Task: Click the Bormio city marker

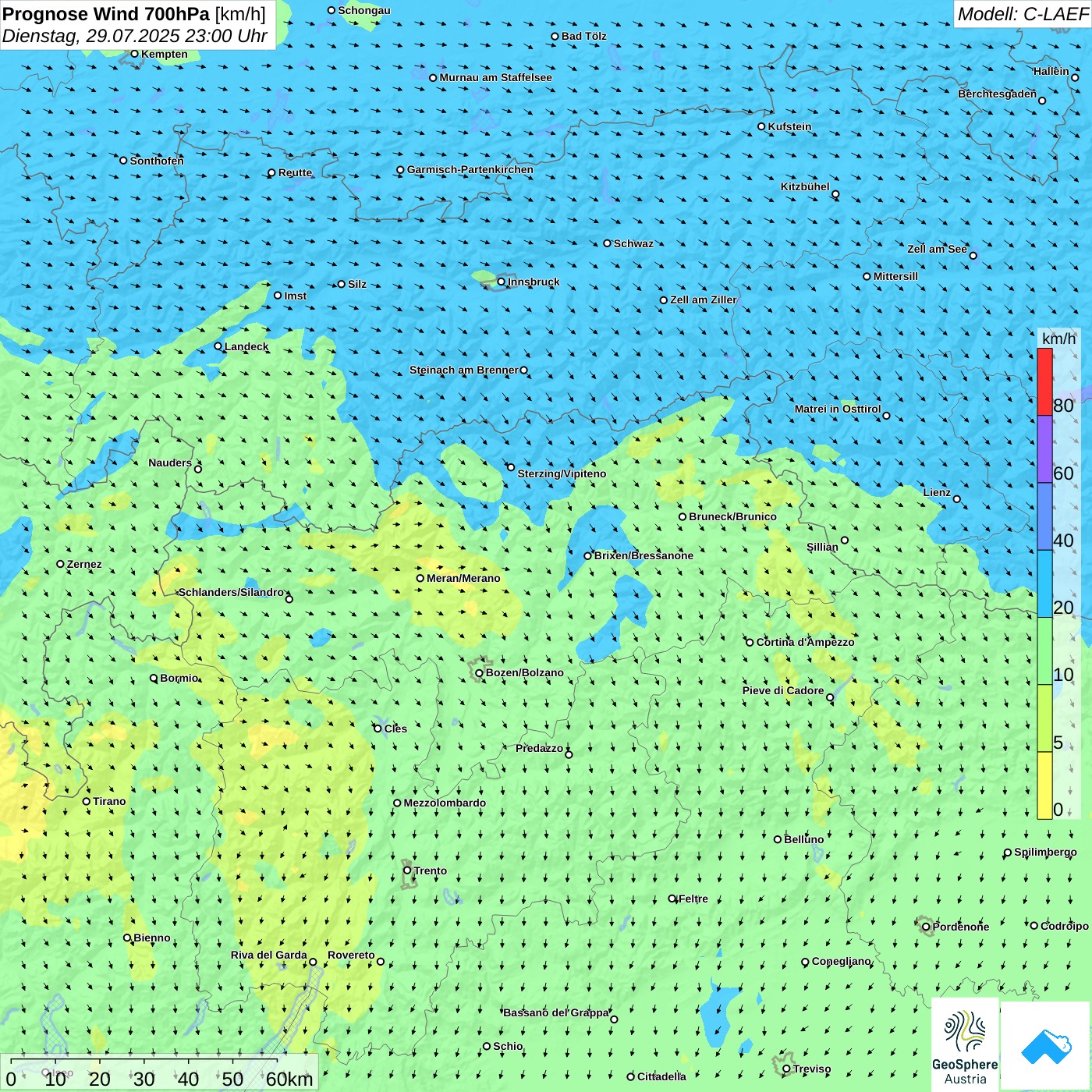Action: [154, 678]
